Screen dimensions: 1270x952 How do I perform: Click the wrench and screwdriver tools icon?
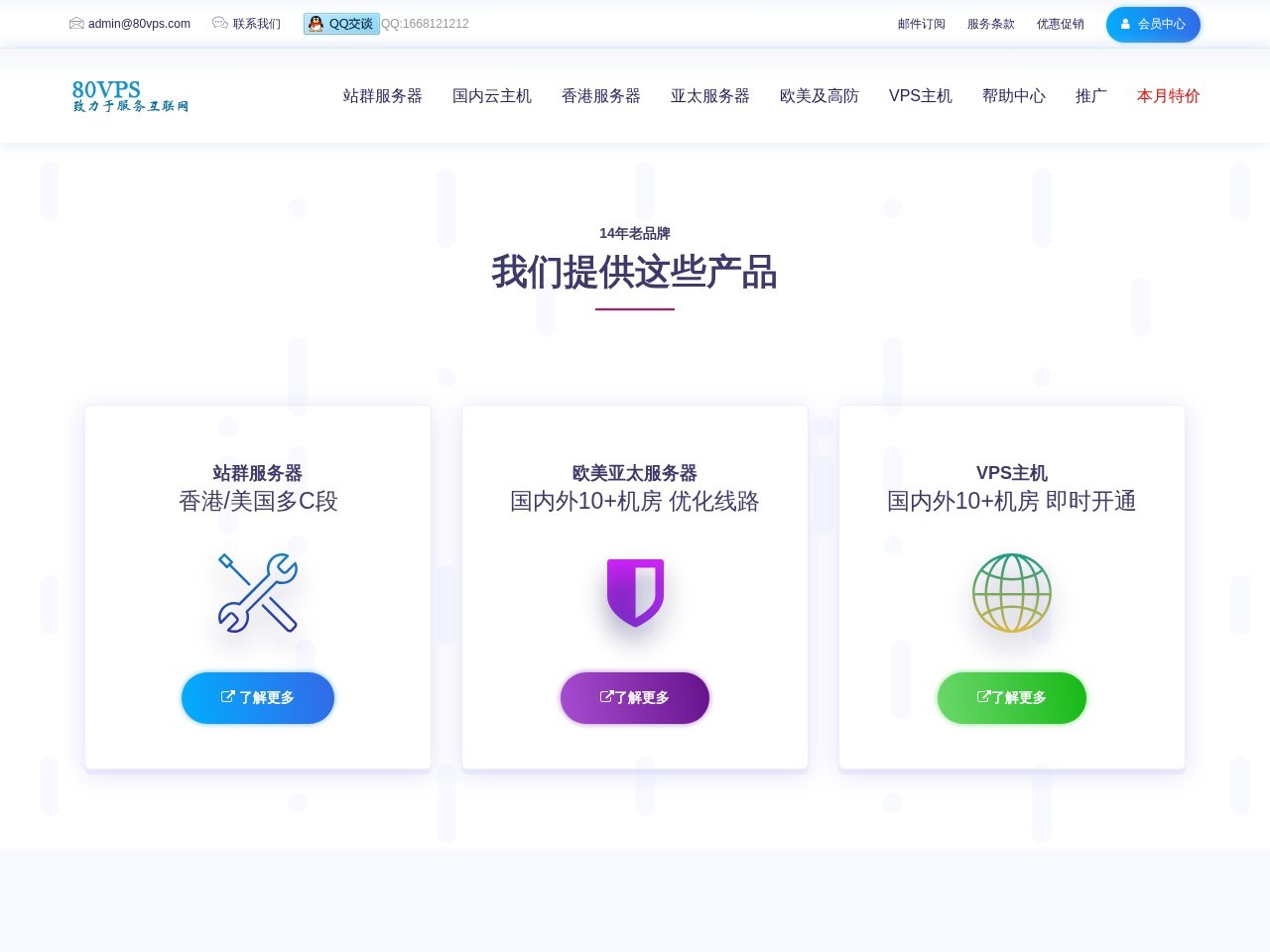[x=258, y=592]
